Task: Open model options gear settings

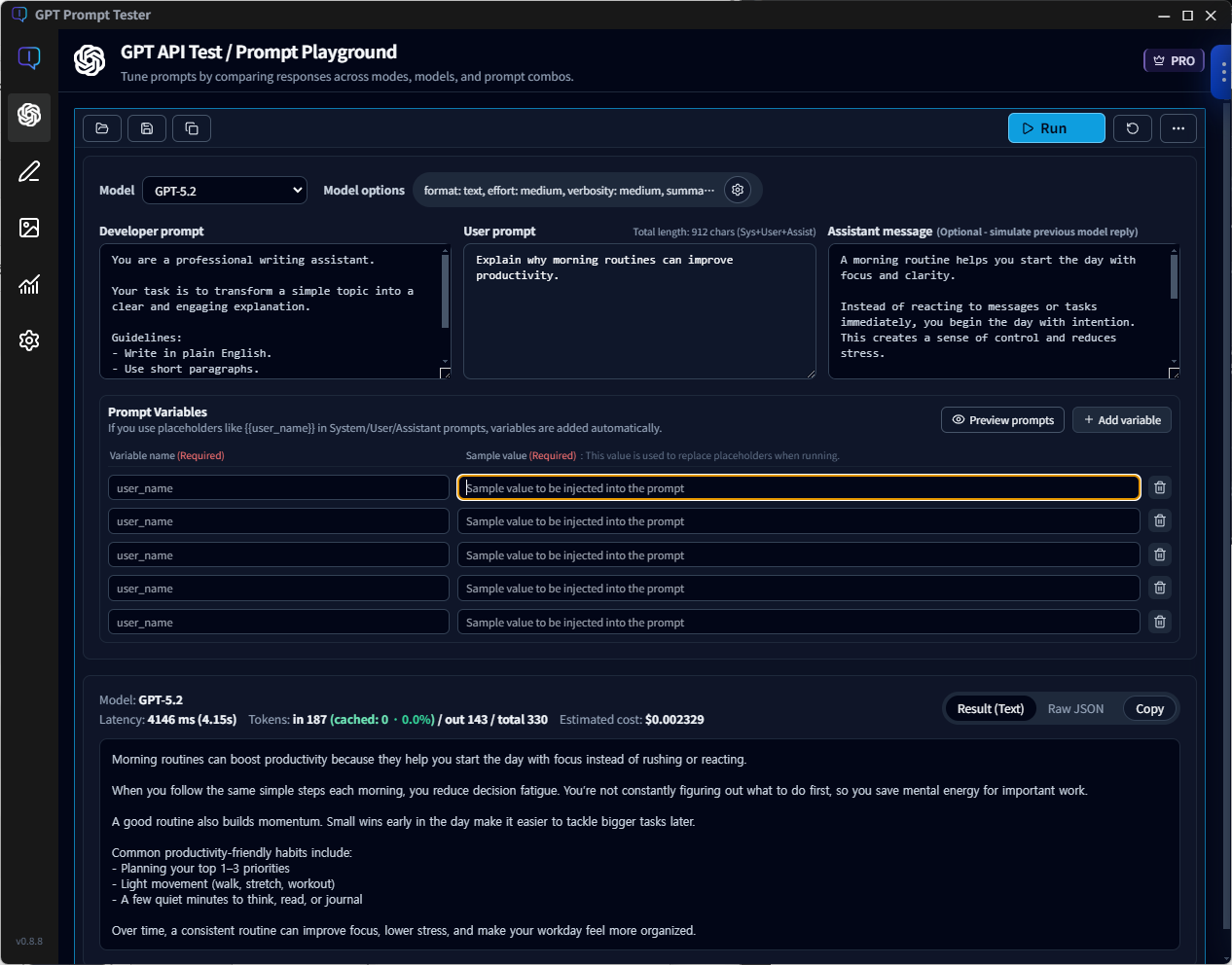Action: [738, 191]
